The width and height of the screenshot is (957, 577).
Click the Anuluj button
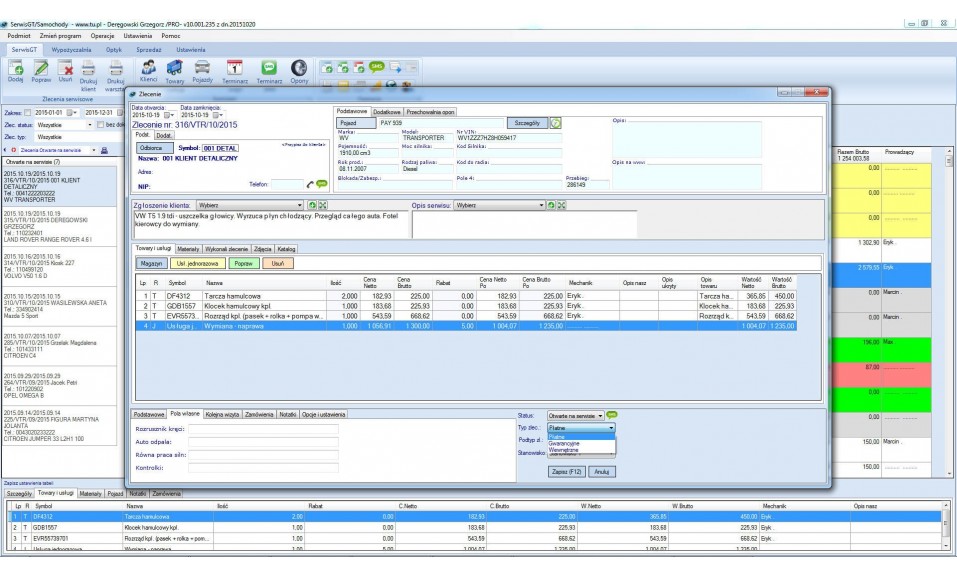click(601, 471)
